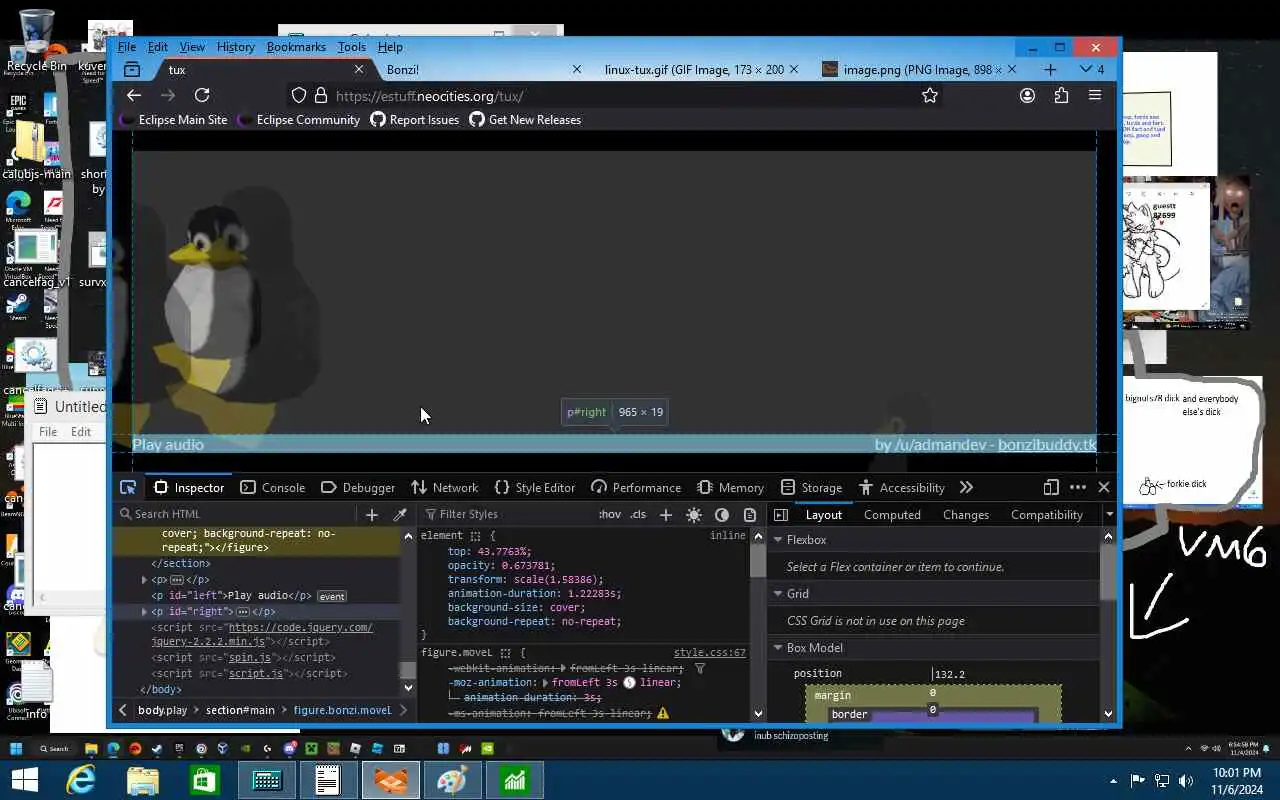Select body.play in the breadcrumb
The height and width of the screenshot is (800, 1280).
click(x=163, y=710)
